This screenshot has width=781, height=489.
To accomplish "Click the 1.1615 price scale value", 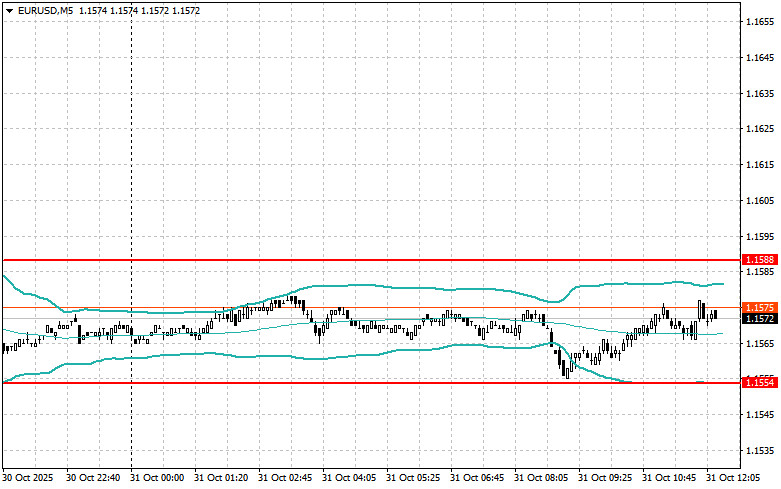I will click(x=760, y=165).
